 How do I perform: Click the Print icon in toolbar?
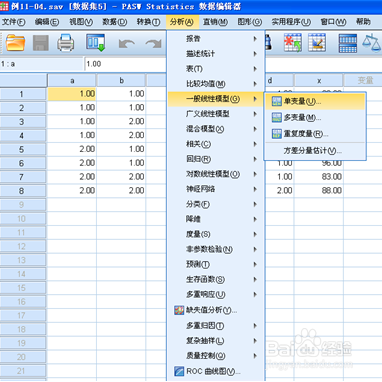[66, 43]
